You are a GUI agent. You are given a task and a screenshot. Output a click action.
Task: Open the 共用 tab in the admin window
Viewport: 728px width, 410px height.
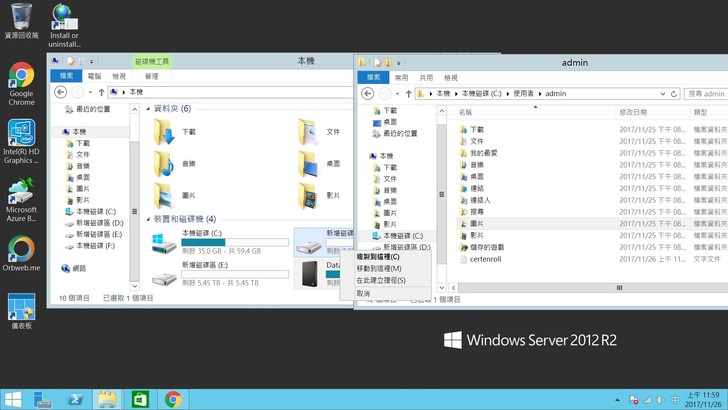point(426,78)
